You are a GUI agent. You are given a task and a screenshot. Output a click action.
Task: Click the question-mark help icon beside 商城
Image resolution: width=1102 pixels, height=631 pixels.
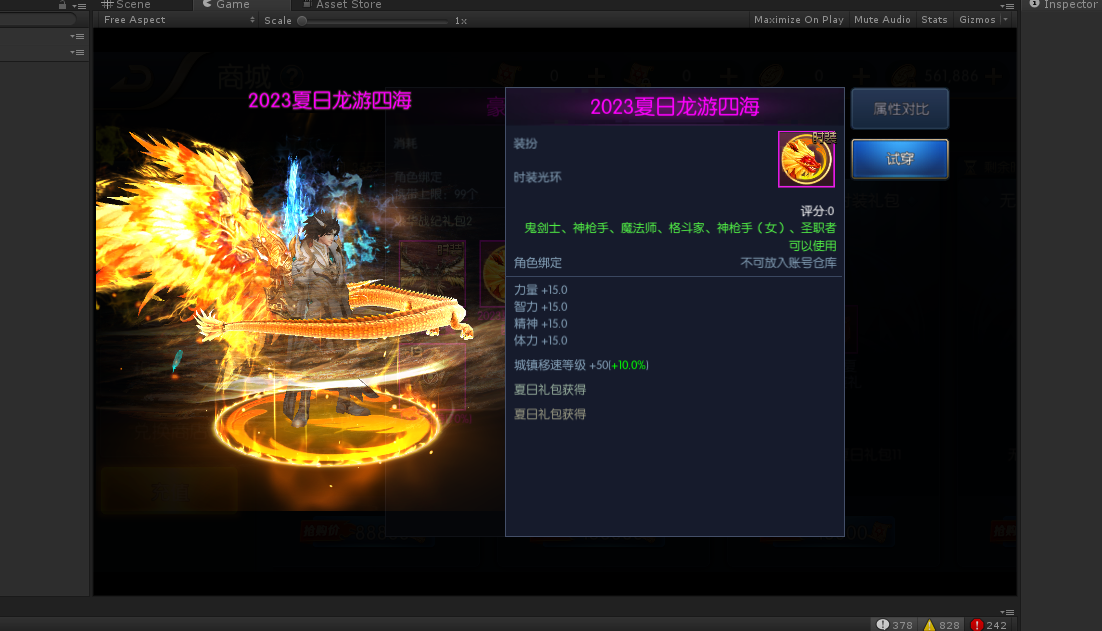click(x=290, y=76)
